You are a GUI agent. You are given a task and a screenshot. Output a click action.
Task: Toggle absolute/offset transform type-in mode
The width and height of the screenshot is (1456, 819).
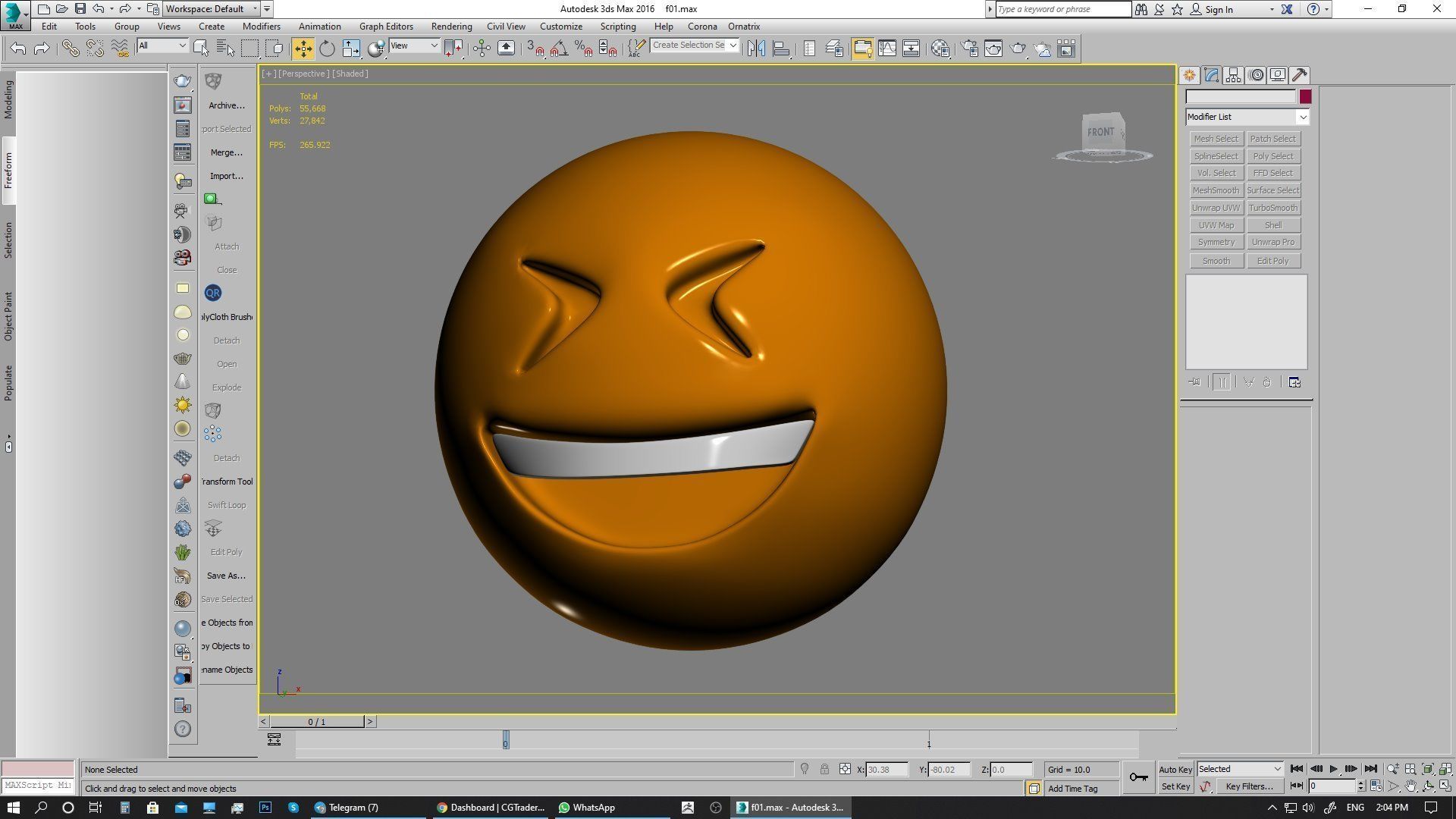pyautogui.click(x=845, y=769)
